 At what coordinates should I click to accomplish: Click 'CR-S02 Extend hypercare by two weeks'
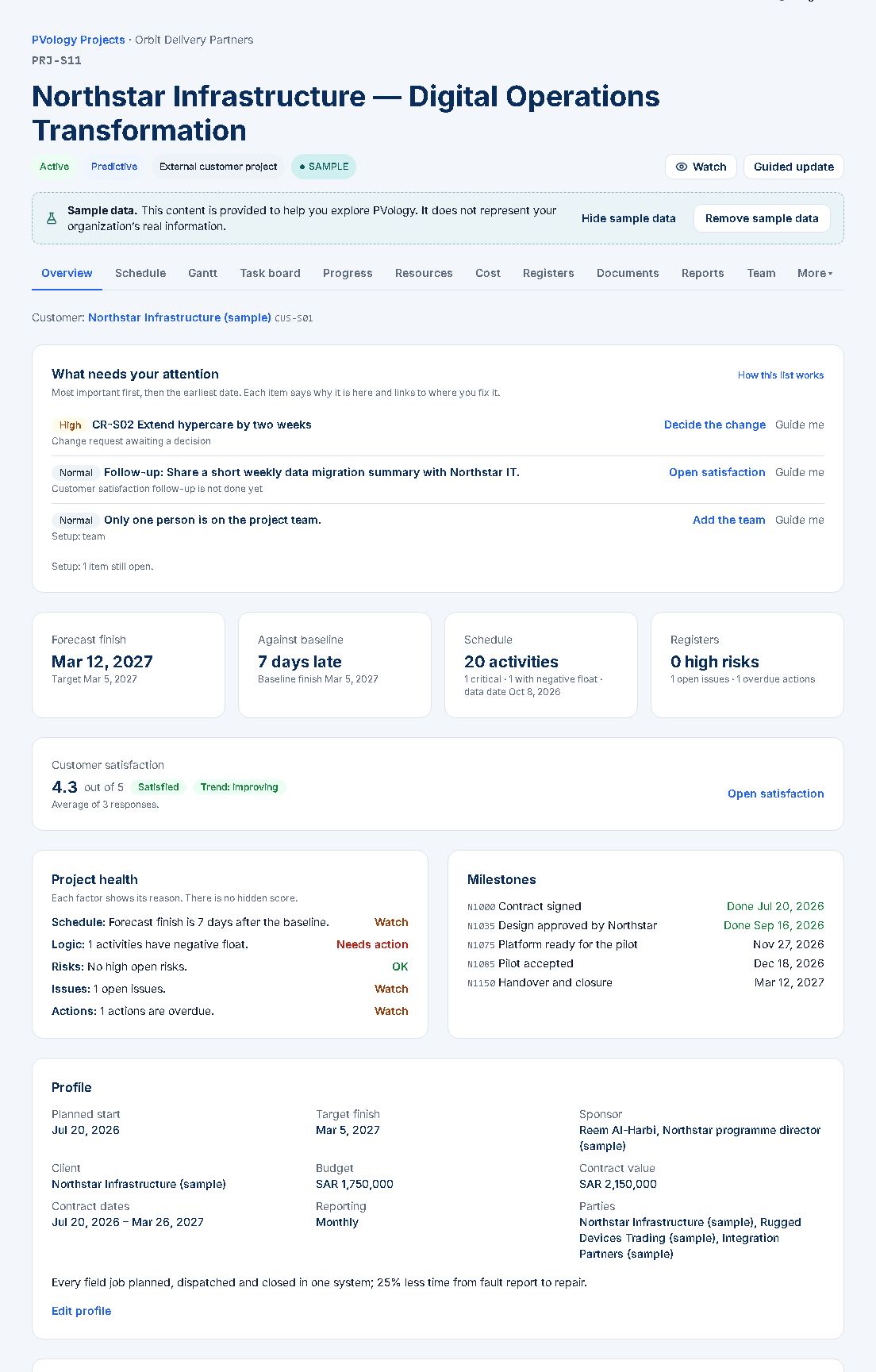202,425
